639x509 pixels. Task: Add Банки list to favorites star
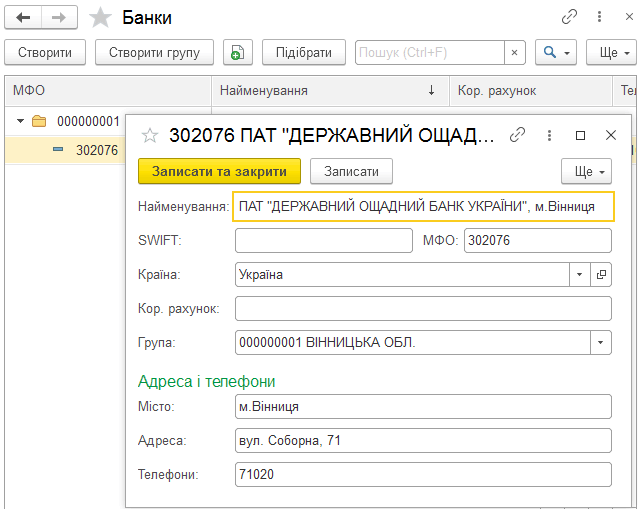[100, 18]
